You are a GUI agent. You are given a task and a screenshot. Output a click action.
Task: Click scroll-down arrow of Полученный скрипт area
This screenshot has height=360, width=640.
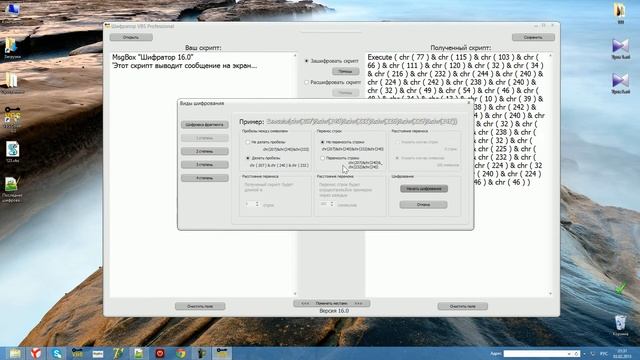point(551,293)
